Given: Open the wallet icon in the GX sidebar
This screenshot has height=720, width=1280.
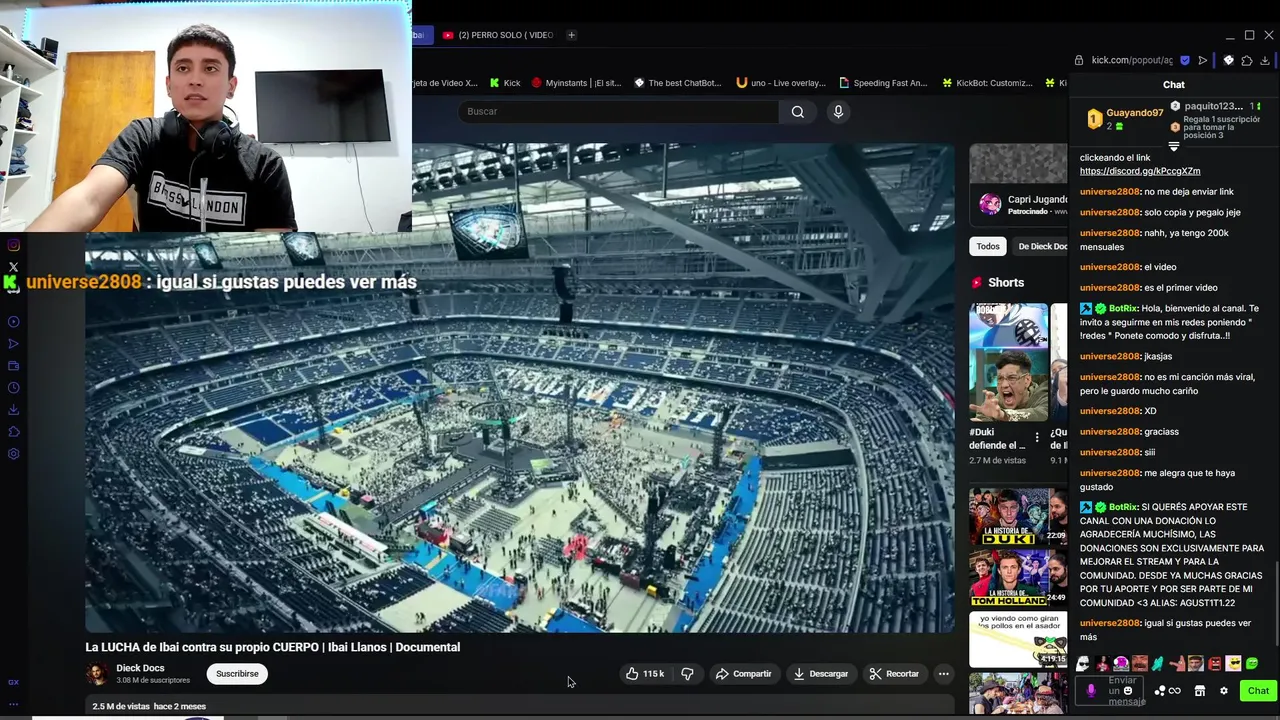Looking at the screenshot, I should click(13, 366).
